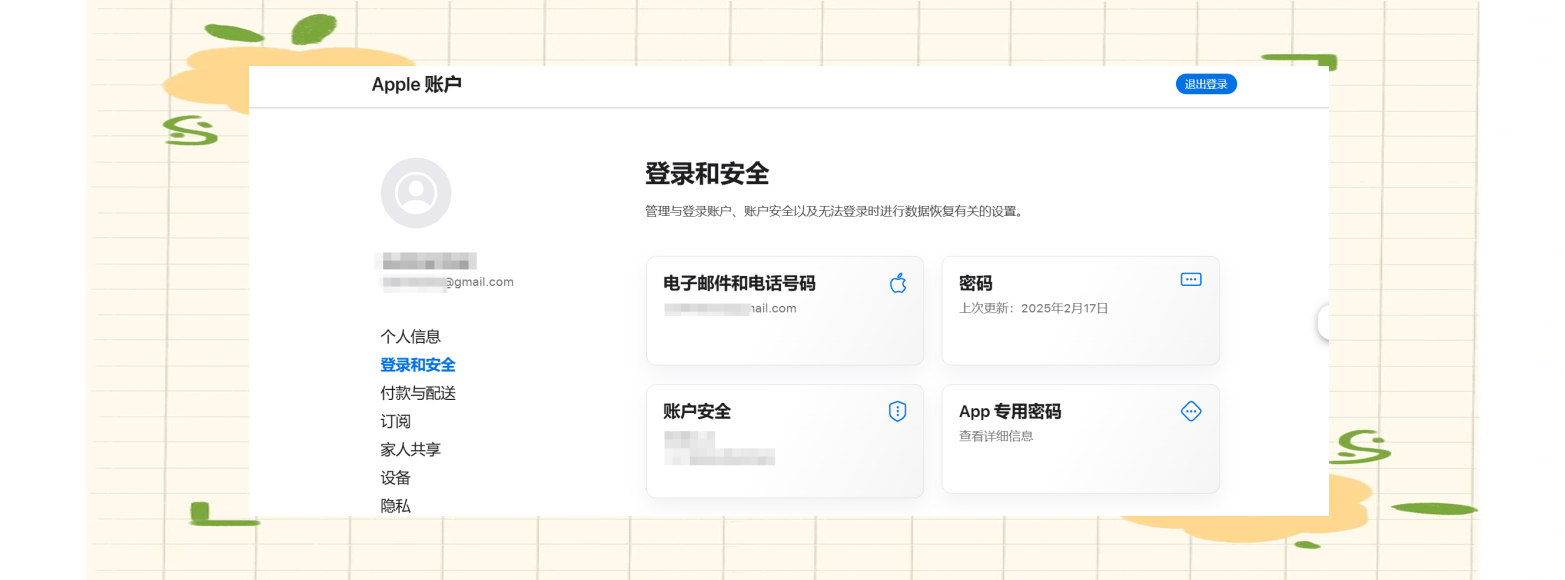The width and height of the screenshot is (1565, 580).
Task: Click the profile avatar picture
Action: click(x=416, y=193)
